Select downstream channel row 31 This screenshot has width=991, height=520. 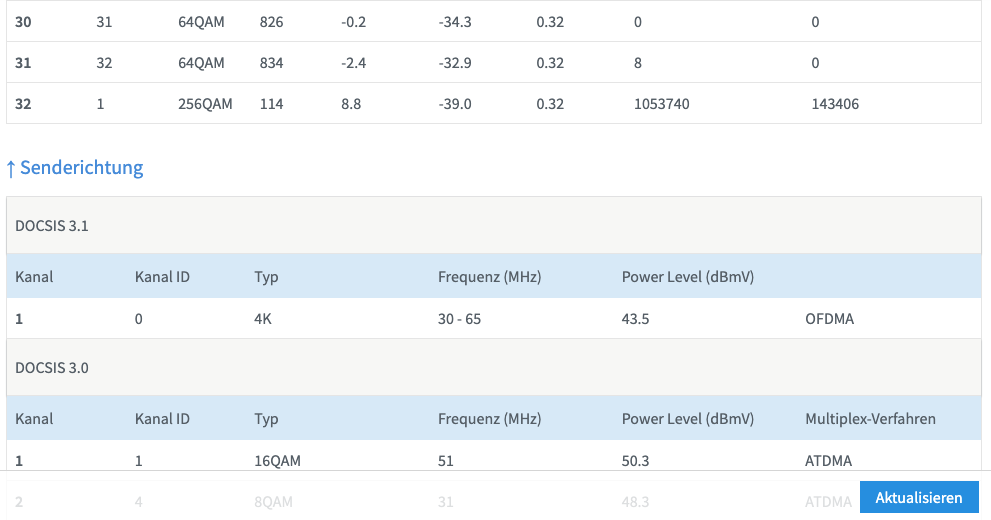pyautogui.click(x=494, y=63)
